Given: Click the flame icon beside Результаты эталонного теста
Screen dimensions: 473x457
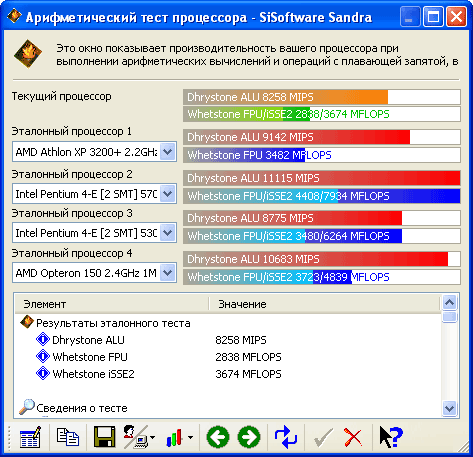Looking at the screenshot, I should [x=27, y=322].
